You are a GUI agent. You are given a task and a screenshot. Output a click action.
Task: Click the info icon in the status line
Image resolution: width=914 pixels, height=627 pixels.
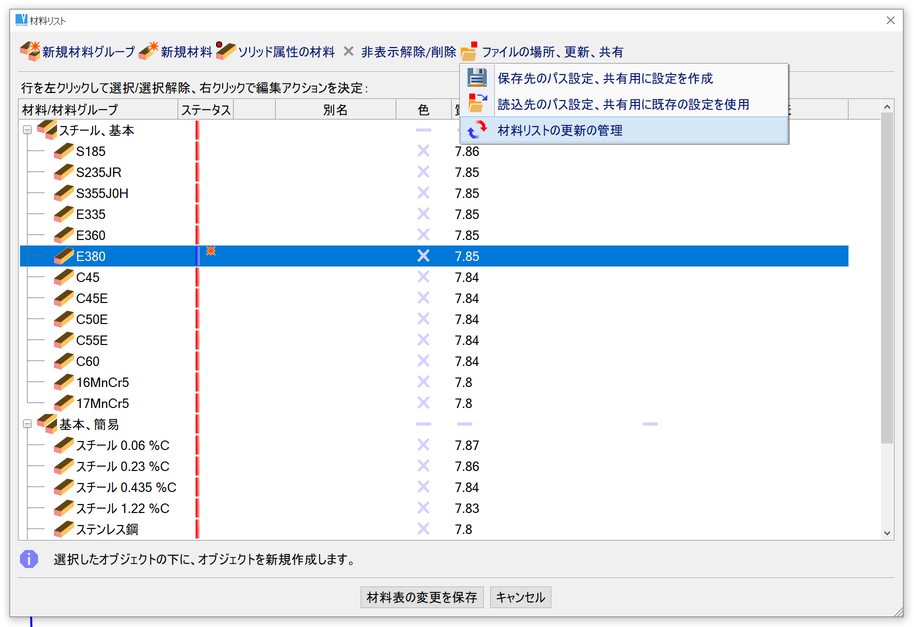click(x=29, y=559)
